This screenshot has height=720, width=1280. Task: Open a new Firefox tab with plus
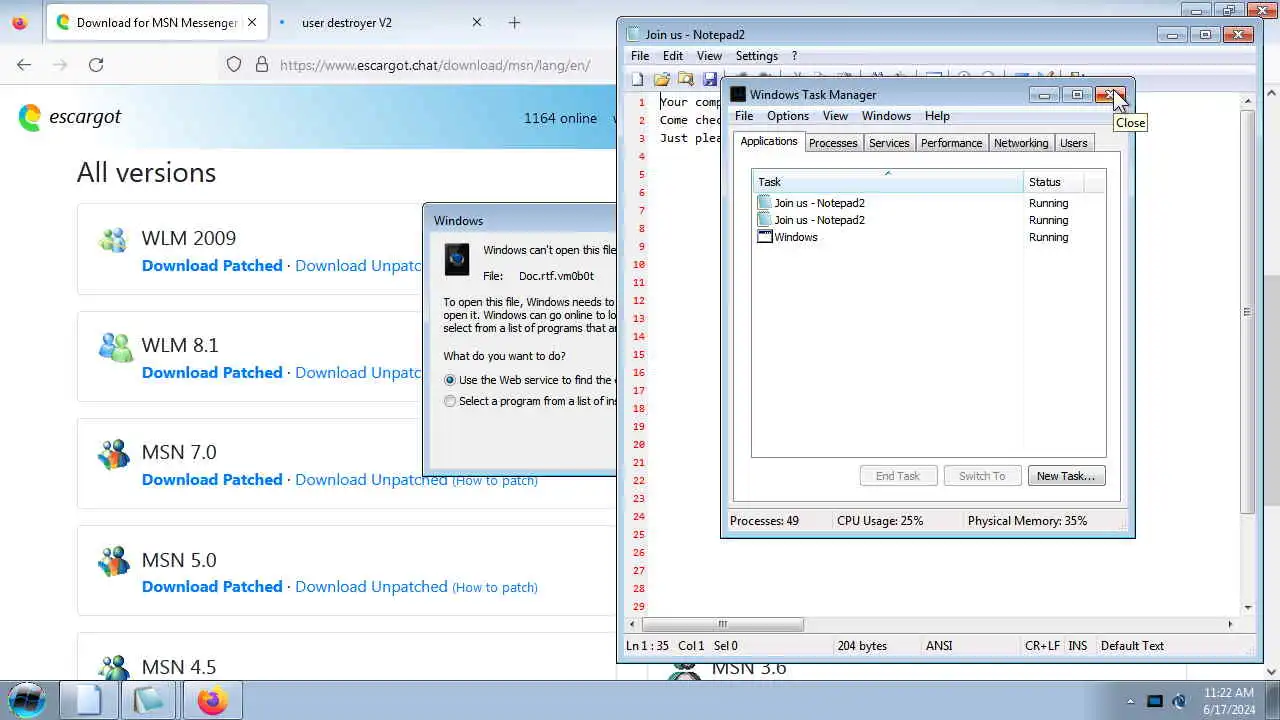click(514, 22)
